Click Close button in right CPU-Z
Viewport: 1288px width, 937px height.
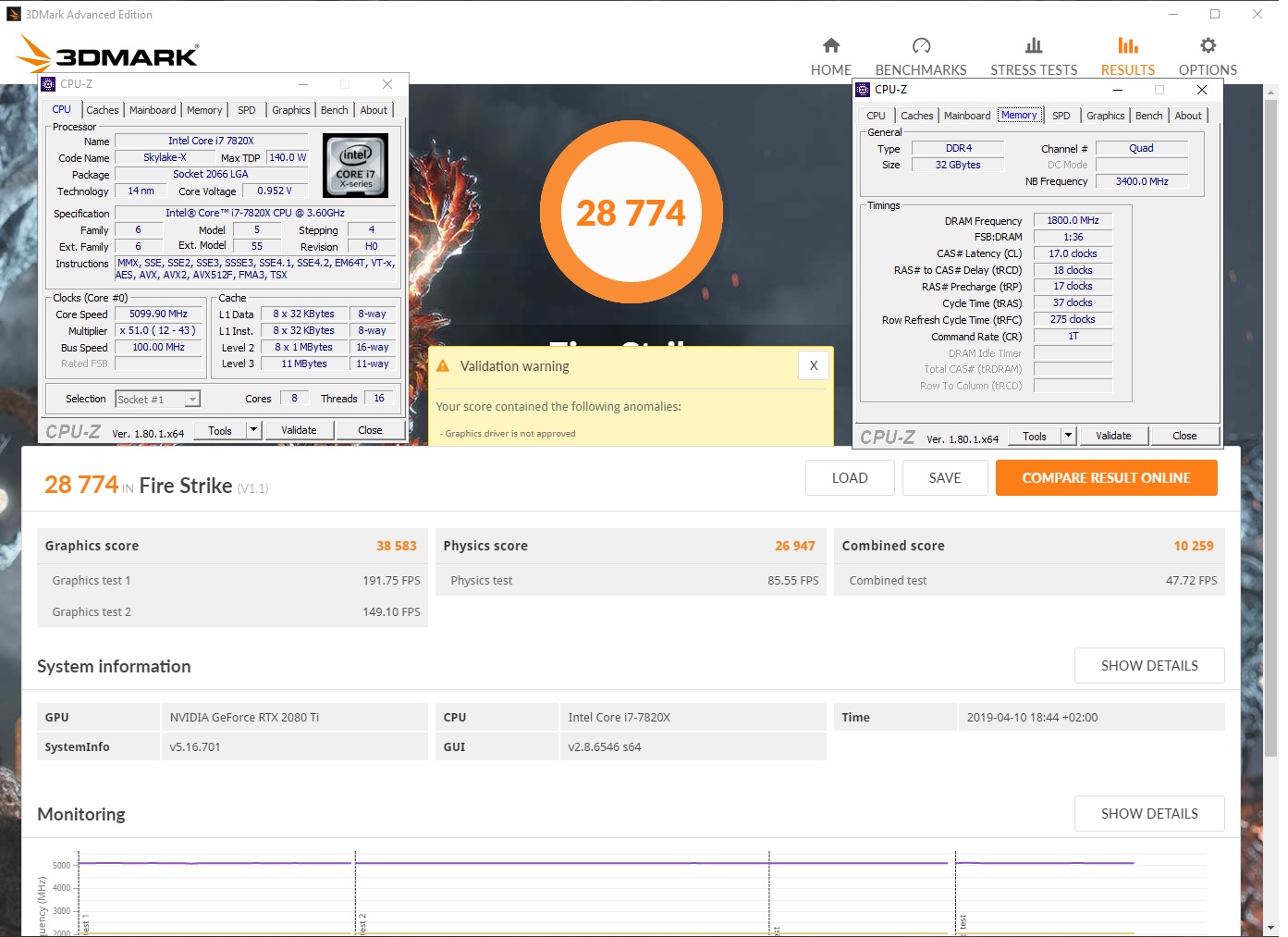point(1184,436)
